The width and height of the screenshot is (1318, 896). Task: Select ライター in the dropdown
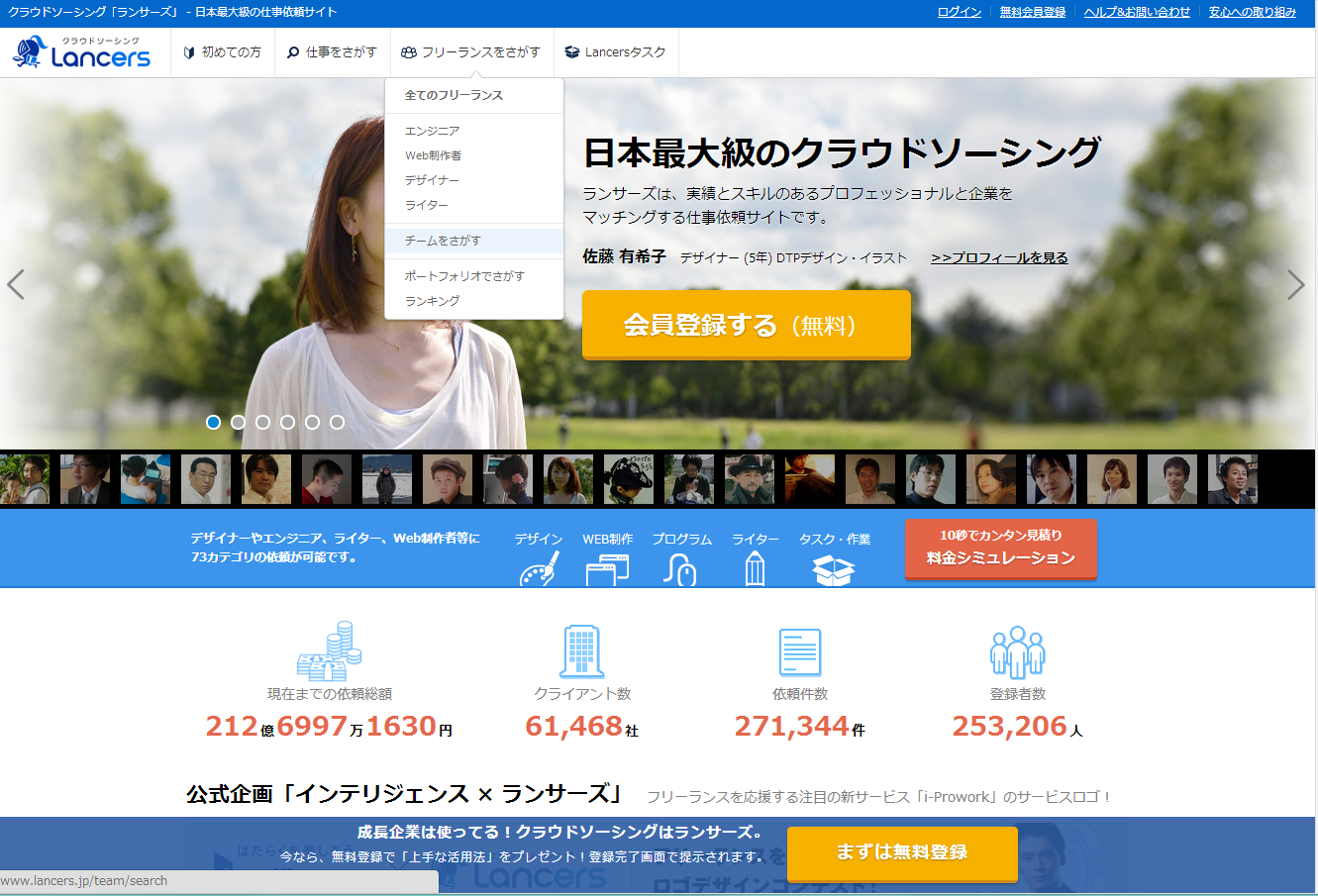(474, 205)
